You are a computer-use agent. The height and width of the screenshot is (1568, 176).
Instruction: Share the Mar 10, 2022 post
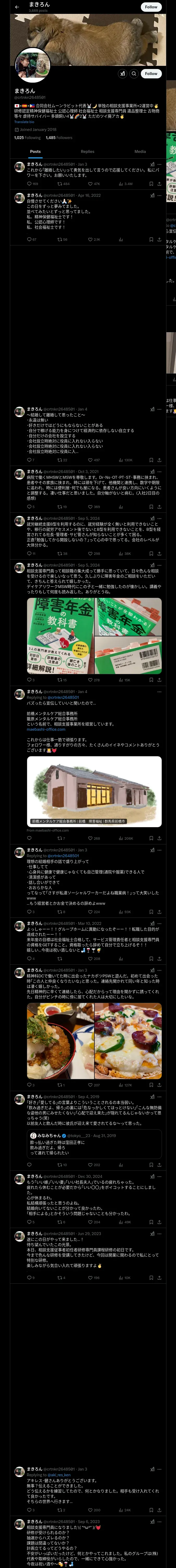tap(160, 959)
